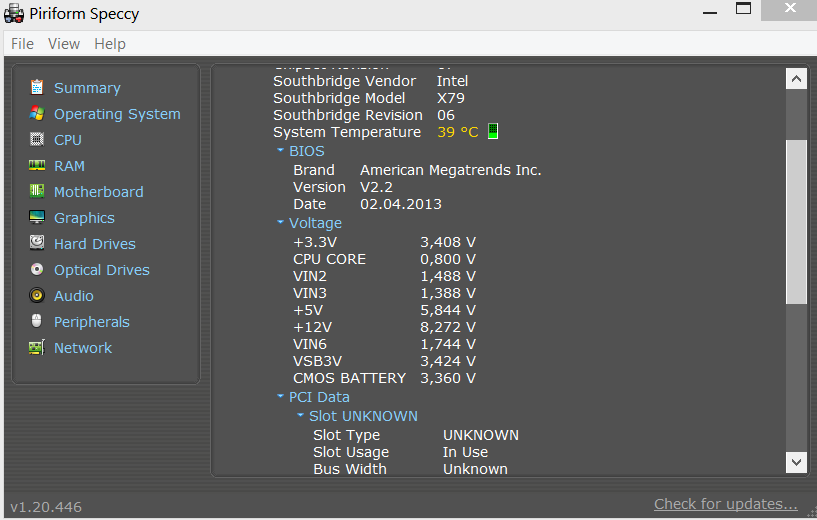Open the Help menu
This screenshot has width=817, height=520.
click(109, 44)
